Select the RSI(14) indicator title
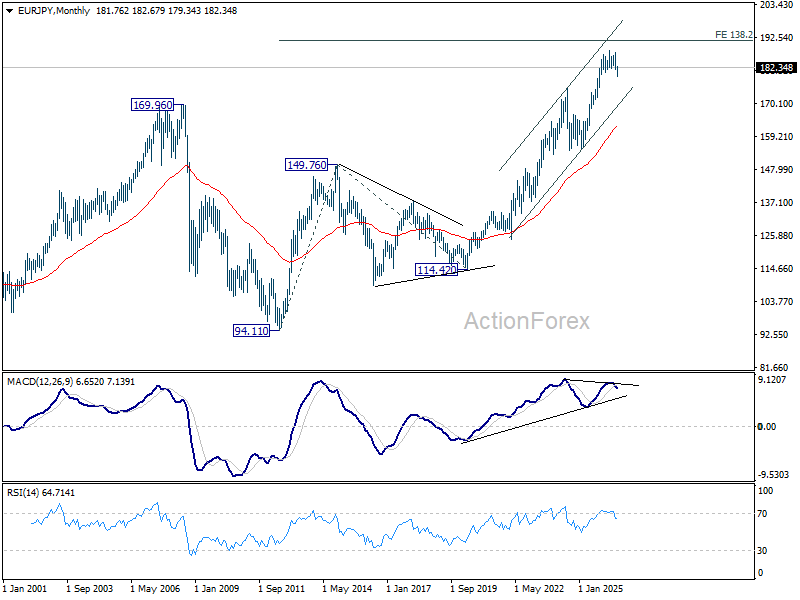This screenshot has height=600, width=800. pos(22,493)
